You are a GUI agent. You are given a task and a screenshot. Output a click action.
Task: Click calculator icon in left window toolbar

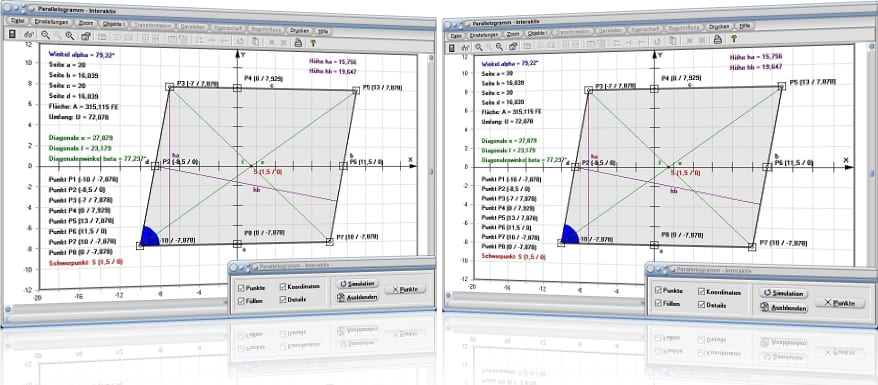[x=12, y=35]
